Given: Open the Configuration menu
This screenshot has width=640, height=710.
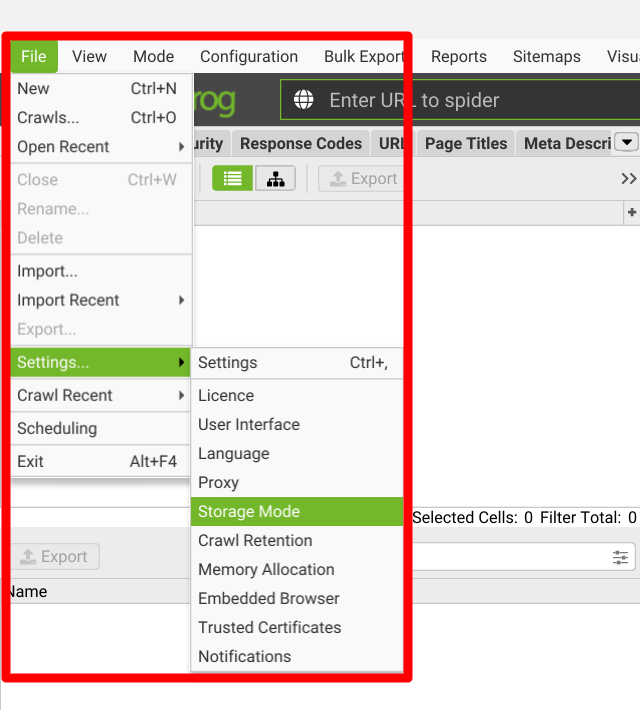Looking at the screenshot, I should coord(249,57).
